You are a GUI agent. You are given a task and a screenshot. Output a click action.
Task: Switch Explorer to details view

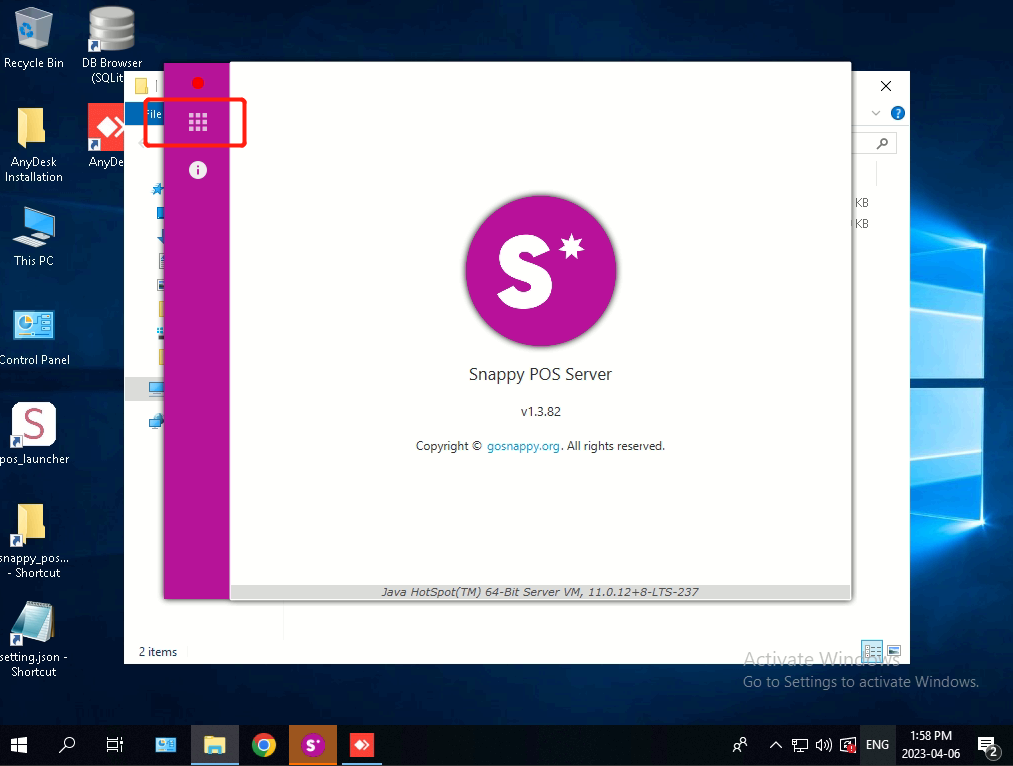(x=872, y=651)
